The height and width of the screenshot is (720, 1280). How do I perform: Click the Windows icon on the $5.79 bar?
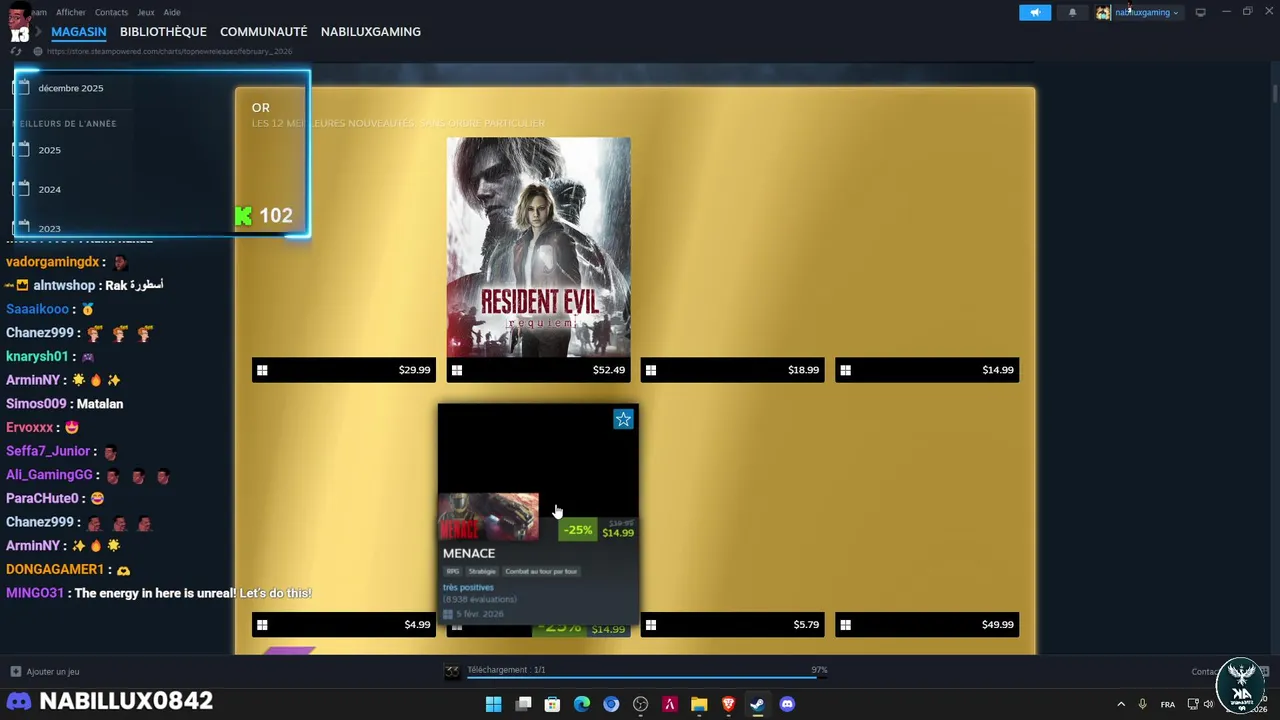pyautogui.click(x=651, y=625)
